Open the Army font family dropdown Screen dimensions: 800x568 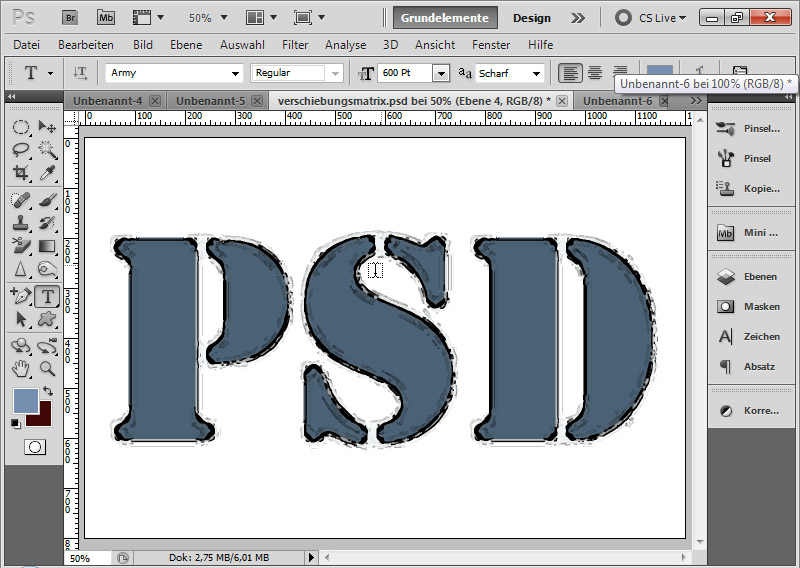coord(236,74)
